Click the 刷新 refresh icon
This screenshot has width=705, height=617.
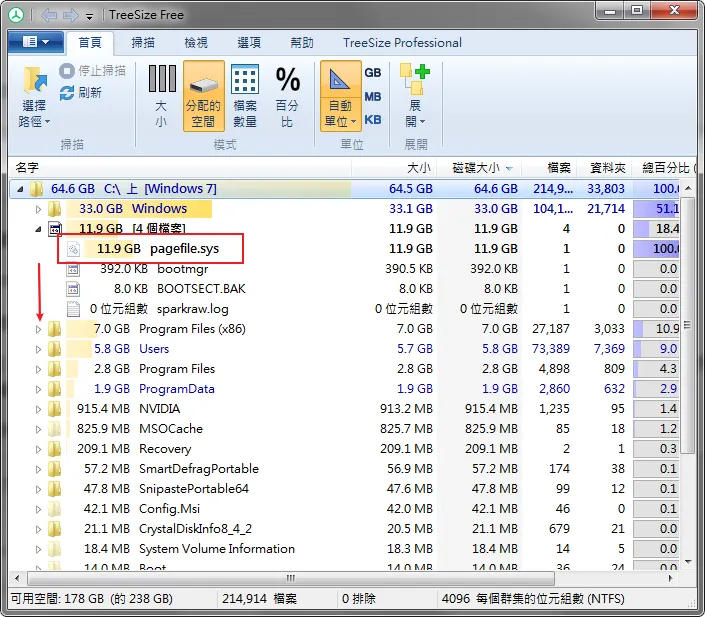click(x=67, y=92)
